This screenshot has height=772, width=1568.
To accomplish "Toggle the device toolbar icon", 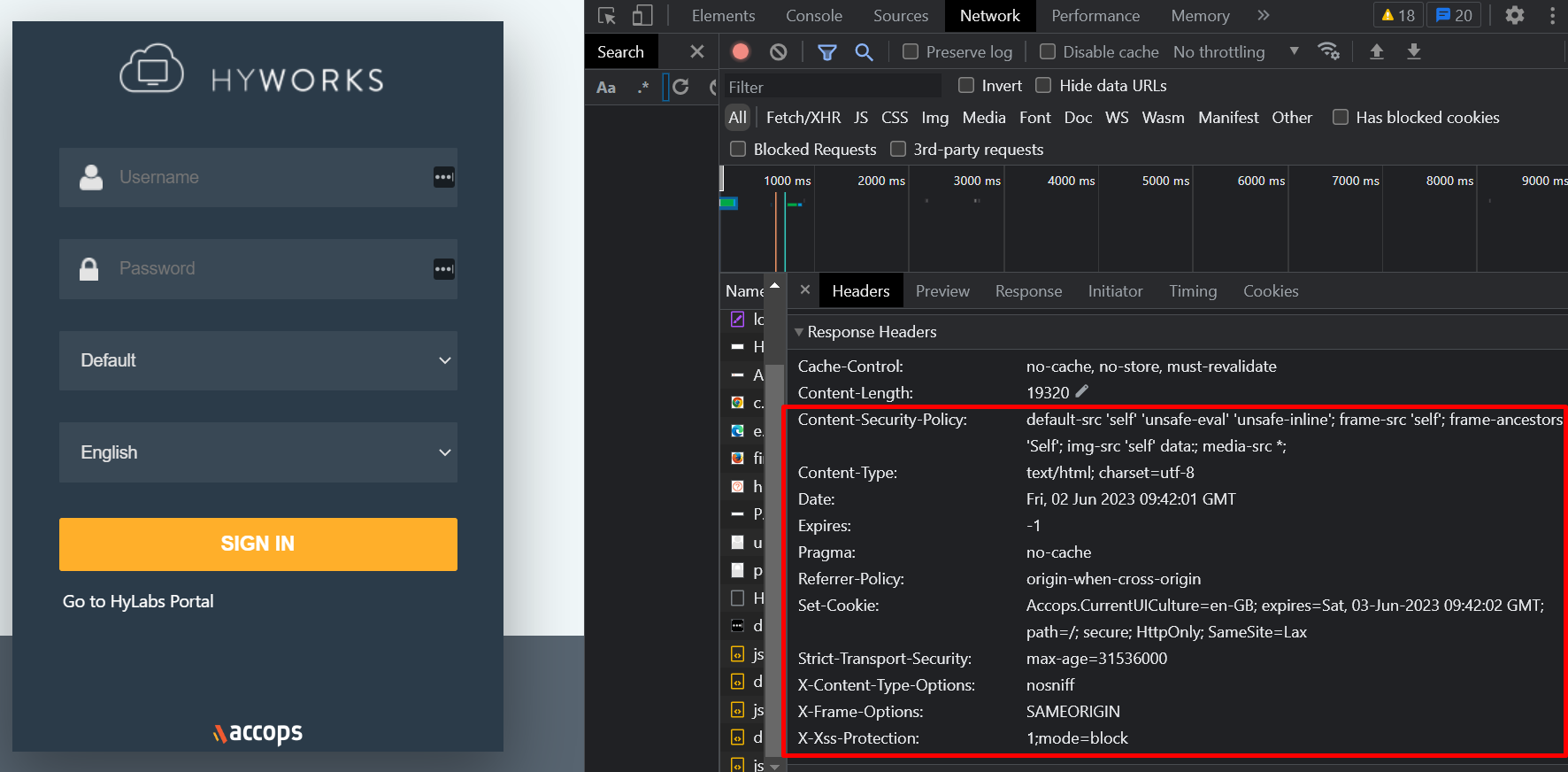I will 642,16.
